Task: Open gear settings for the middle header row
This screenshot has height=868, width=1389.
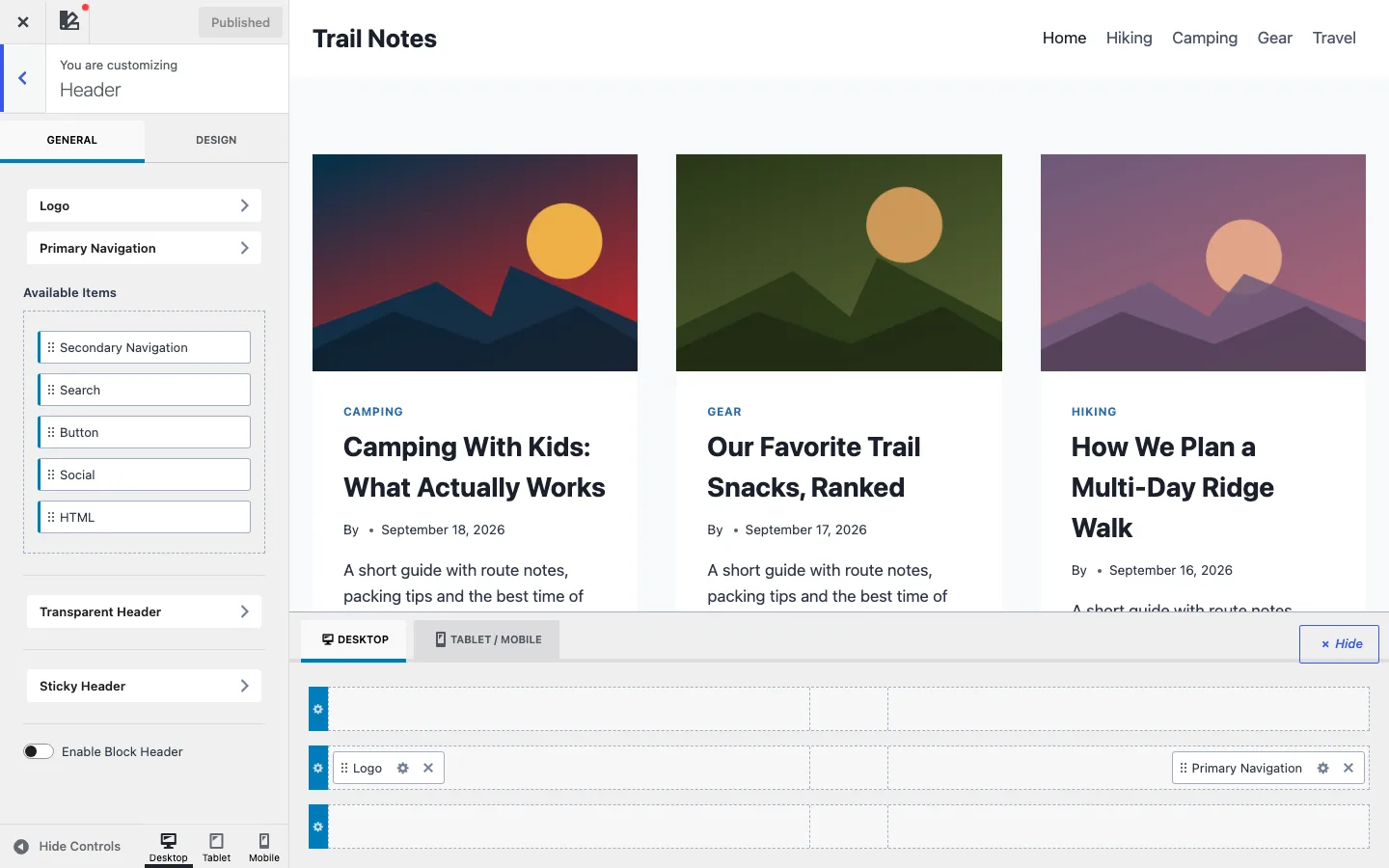Action: point(318,769)
